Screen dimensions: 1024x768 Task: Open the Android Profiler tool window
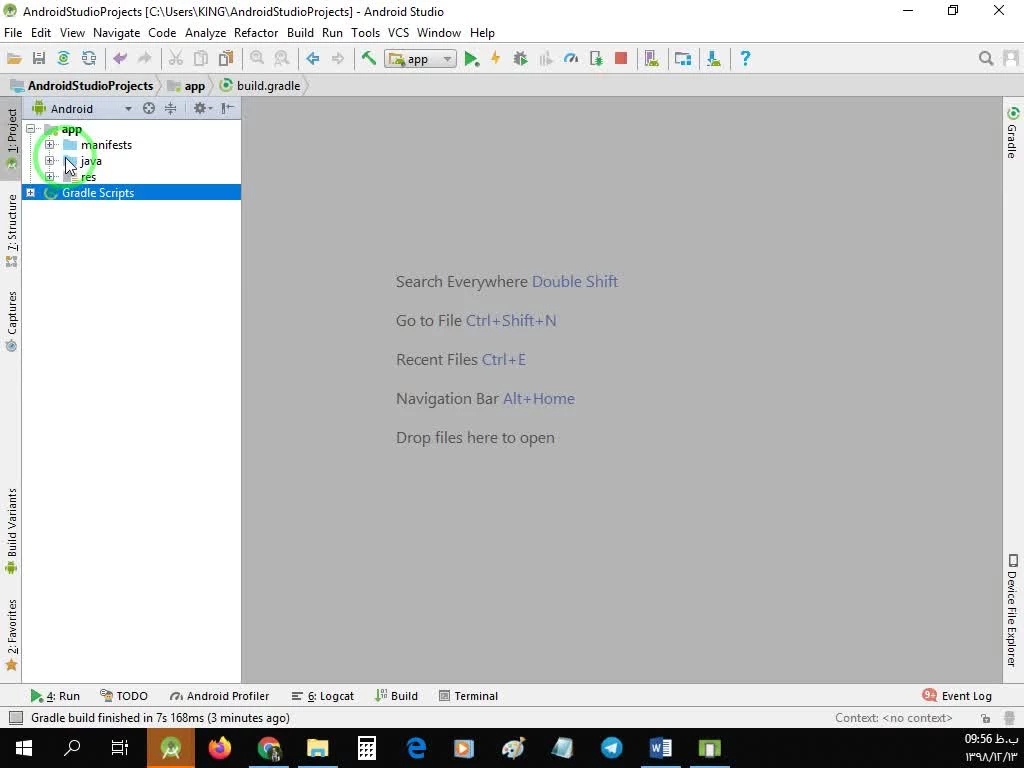[x=219, y=696]
